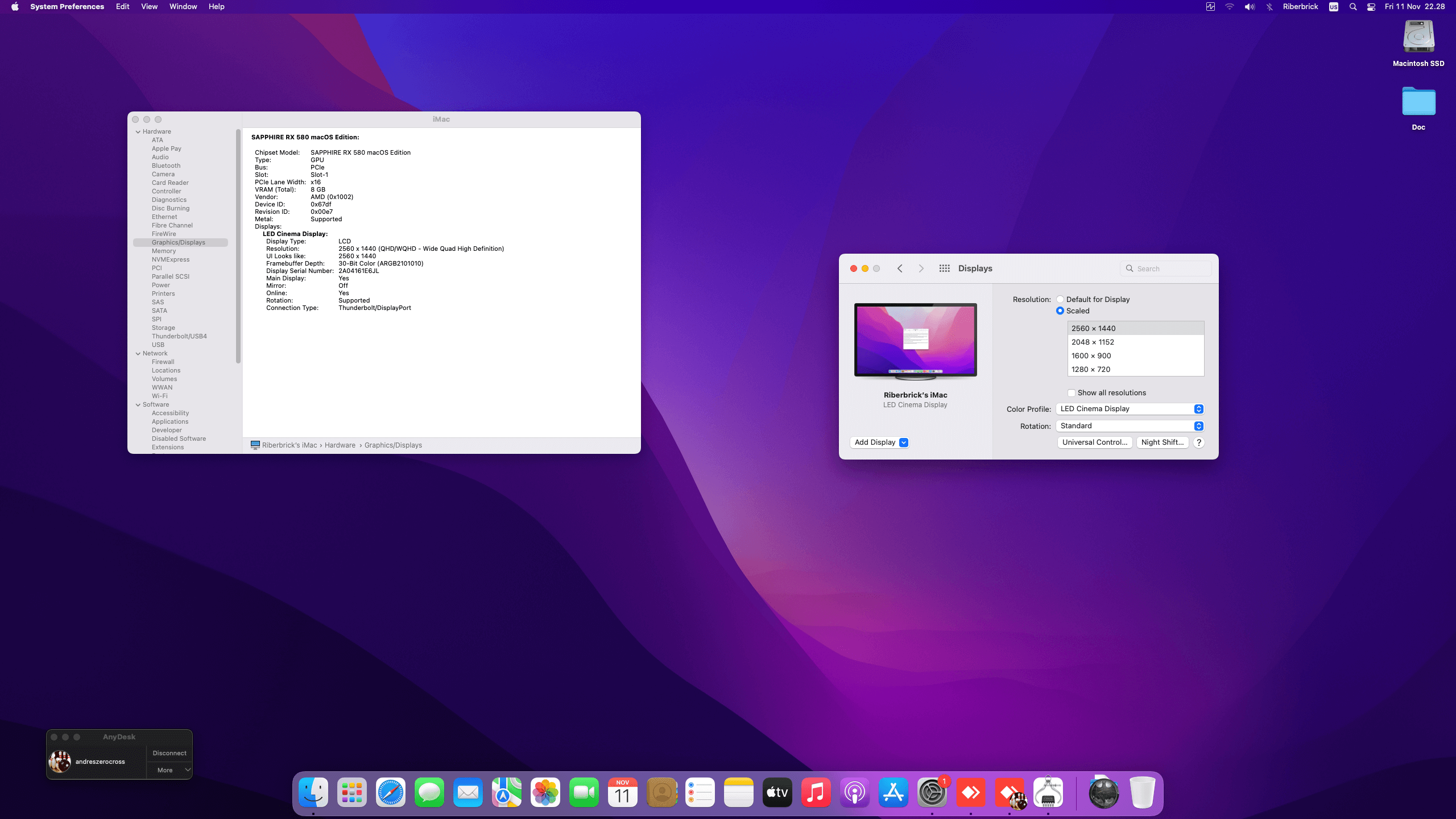
Task: Open the help question mark button
Action: point(1199,442)
